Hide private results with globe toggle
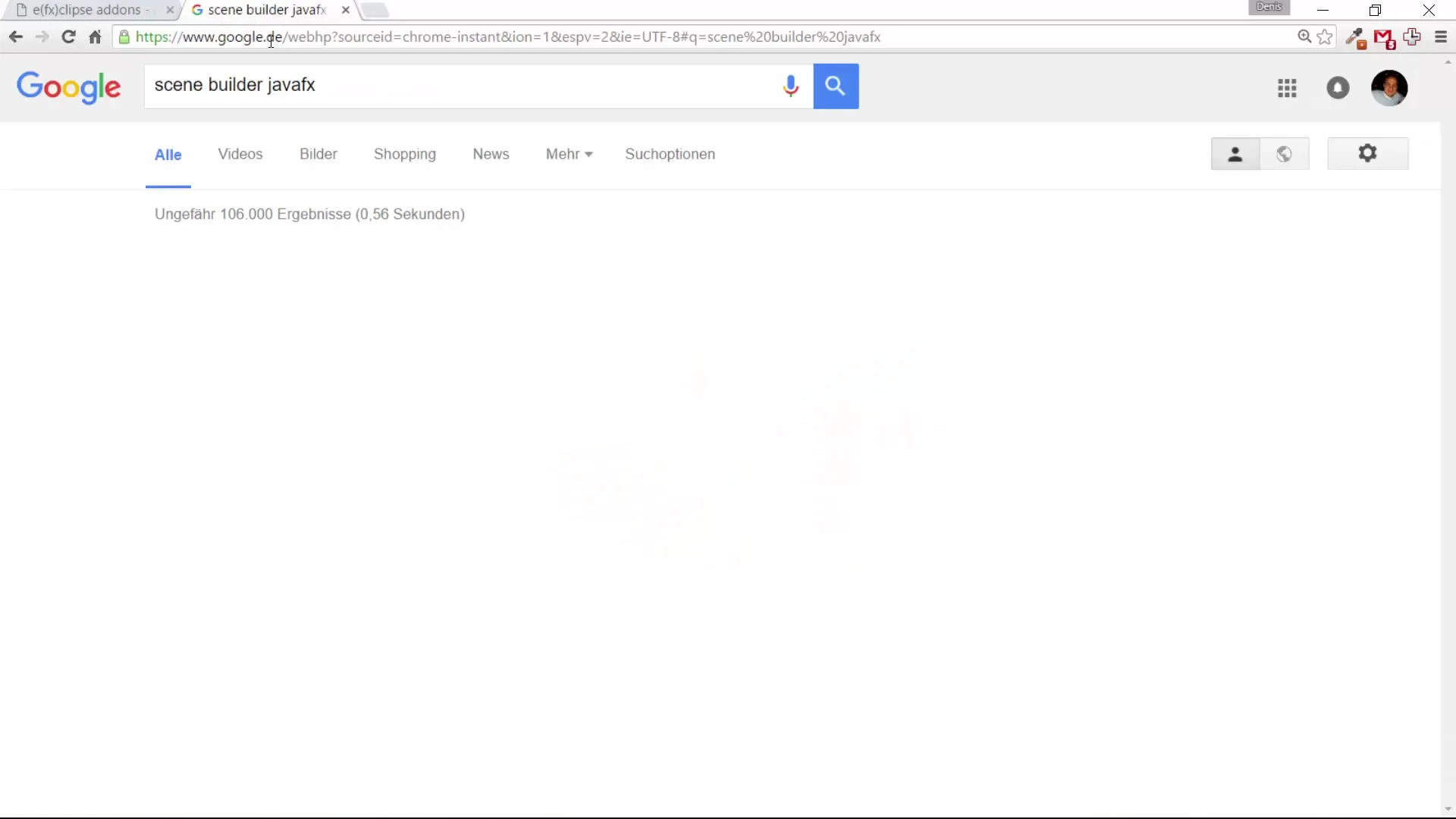Viewport: 1456px width, 819px height. coord(1284,154)
